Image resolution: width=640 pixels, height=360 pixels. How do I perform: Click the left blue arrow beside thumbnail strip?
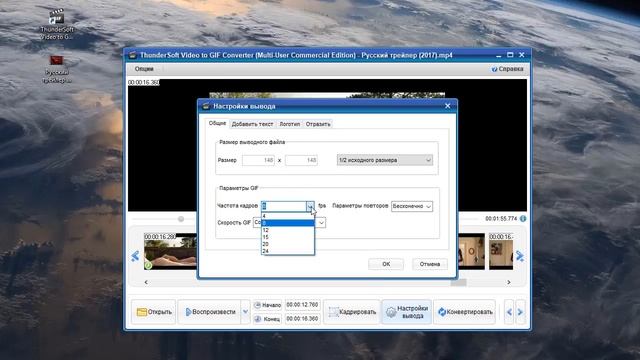click(135, 256)
